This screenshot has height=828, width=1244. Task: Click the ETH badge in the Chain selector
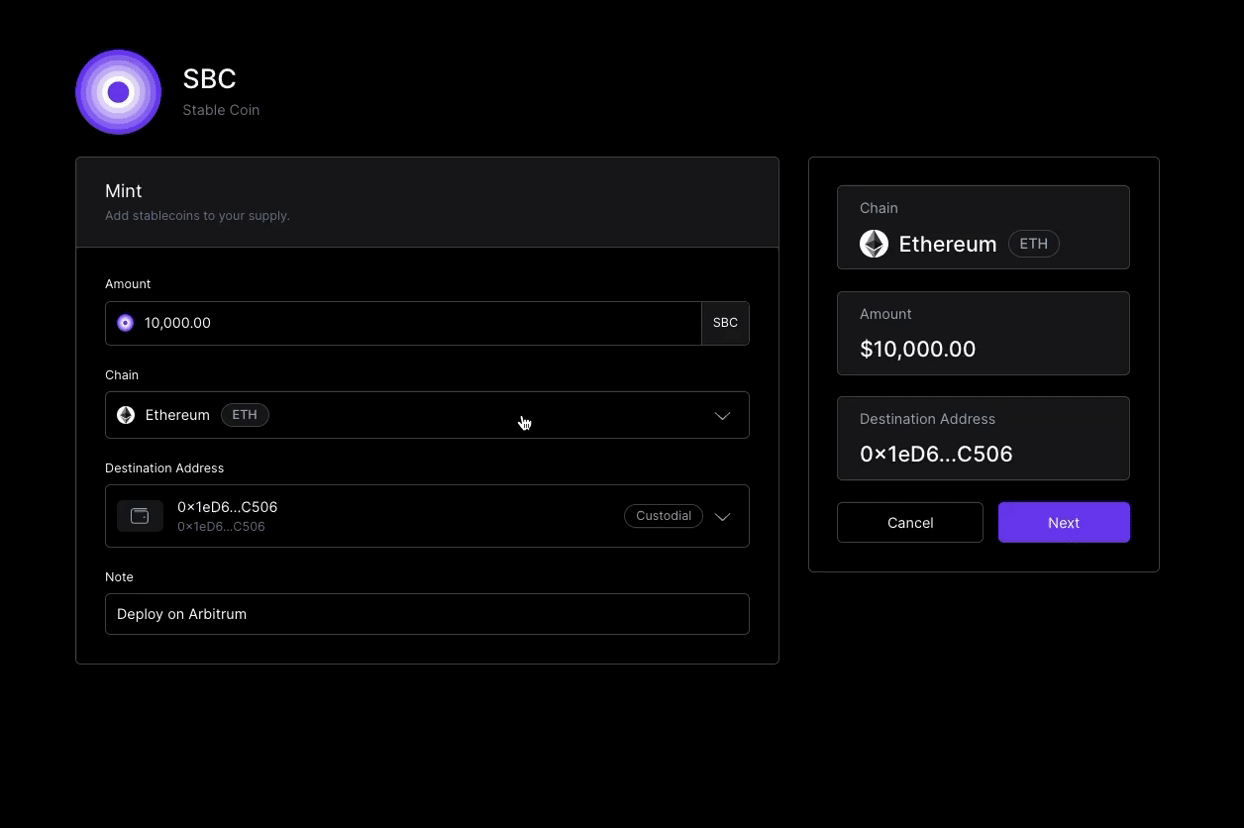coord(245,415)
